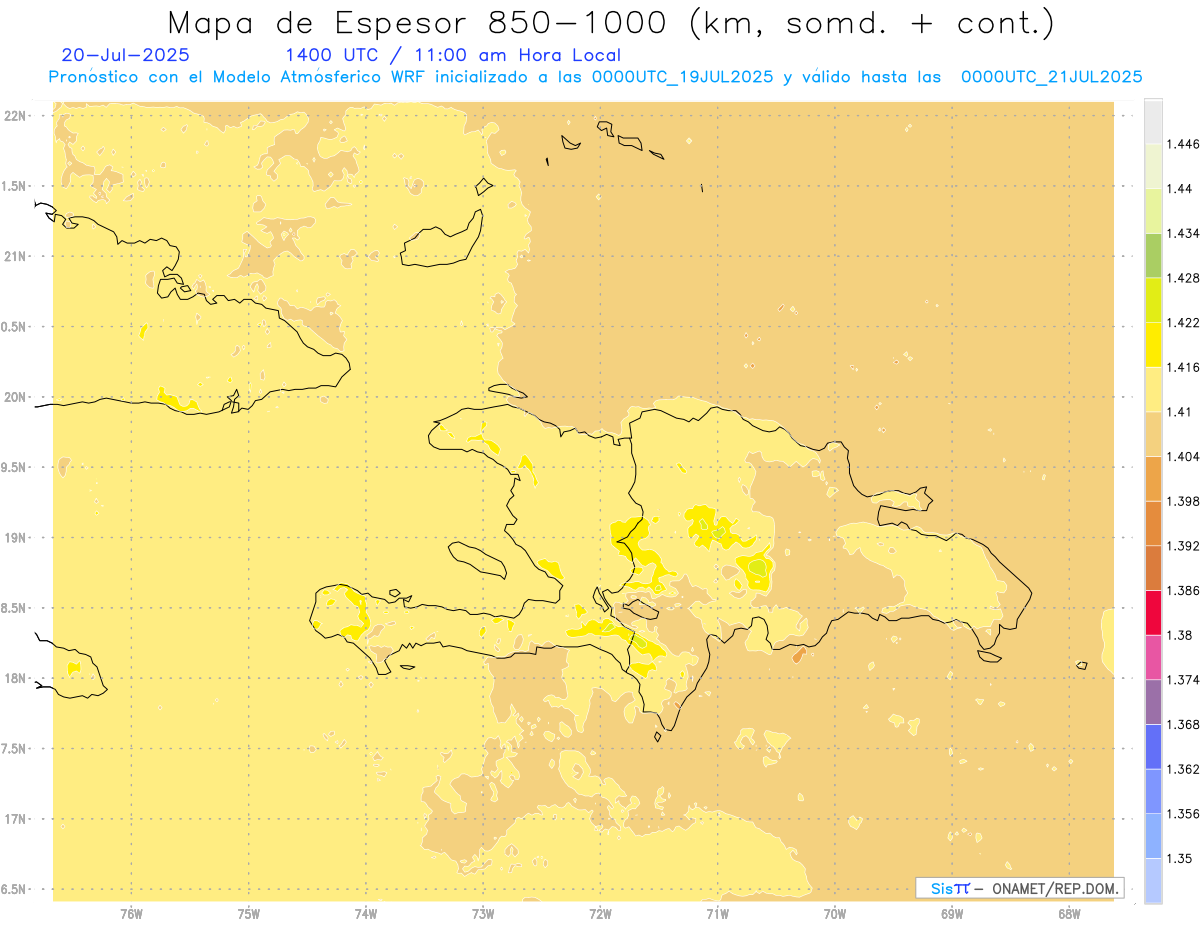Click the 73W longitude label
Screen dimensions: 1200x927
(x=483, y=913)
